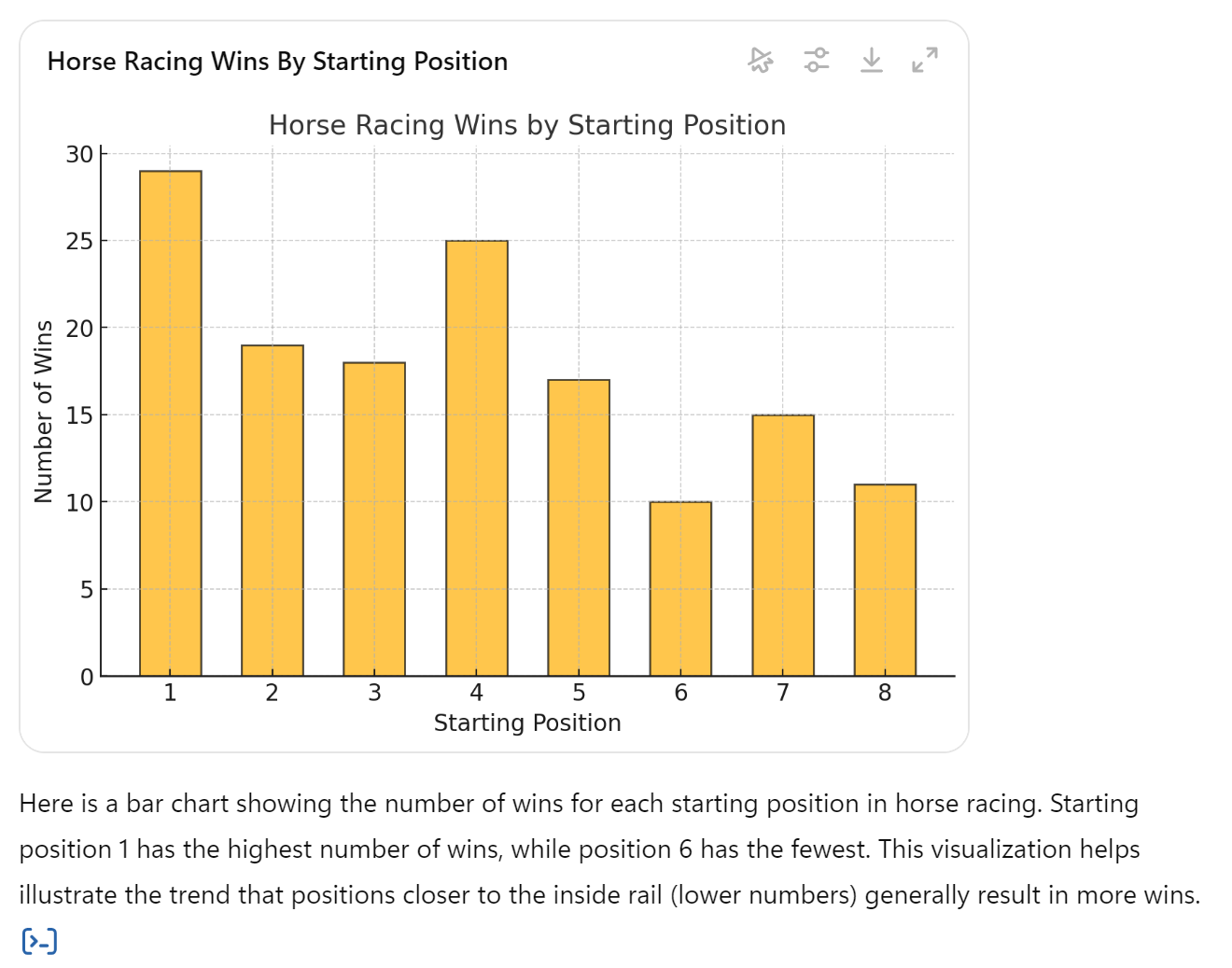Click the bar for starting position 3
1232x968 pixels.
(374, 518)
